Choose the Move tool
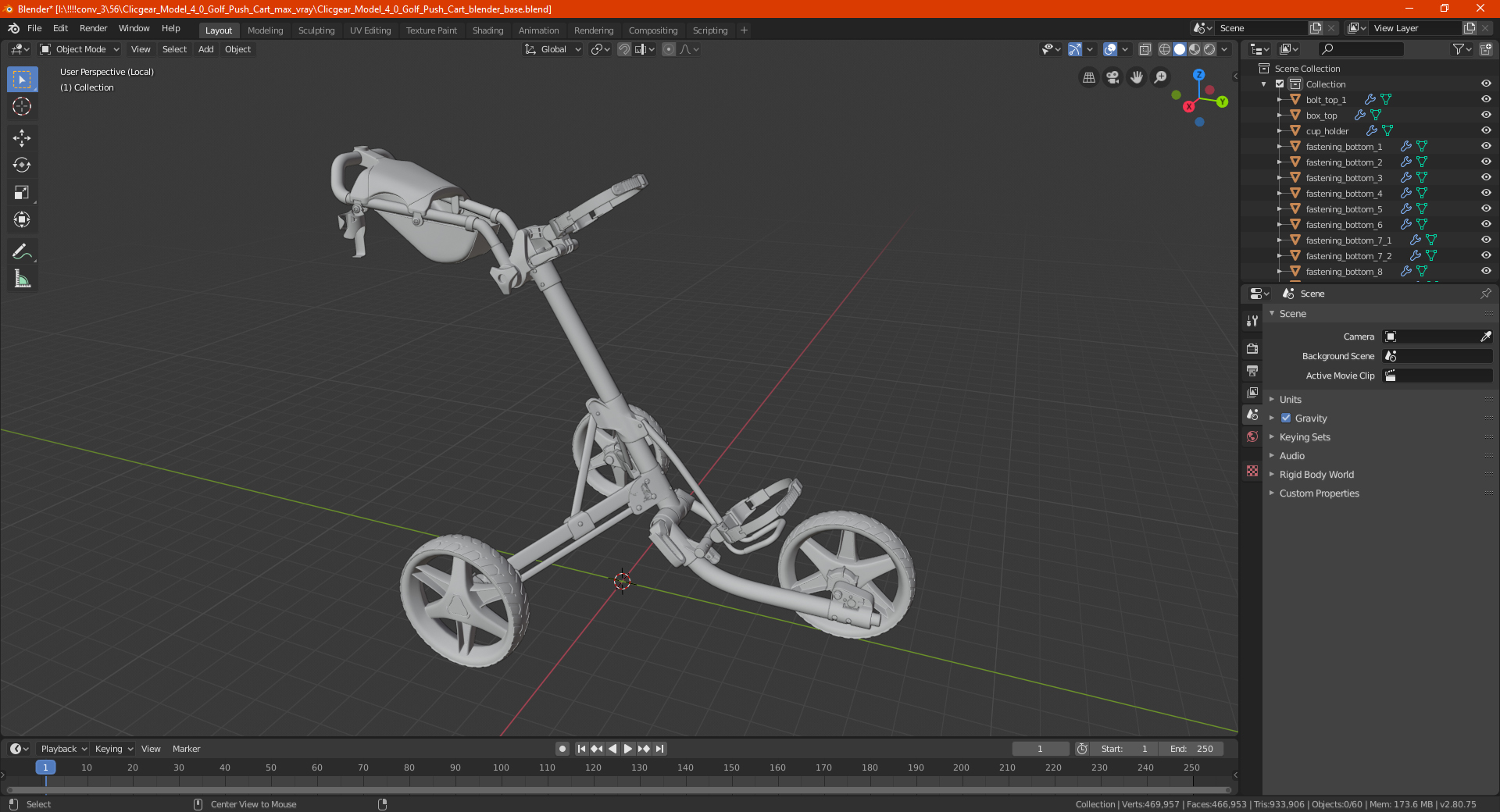This screenshot has height=812, width=1500. tap(22, 138)
